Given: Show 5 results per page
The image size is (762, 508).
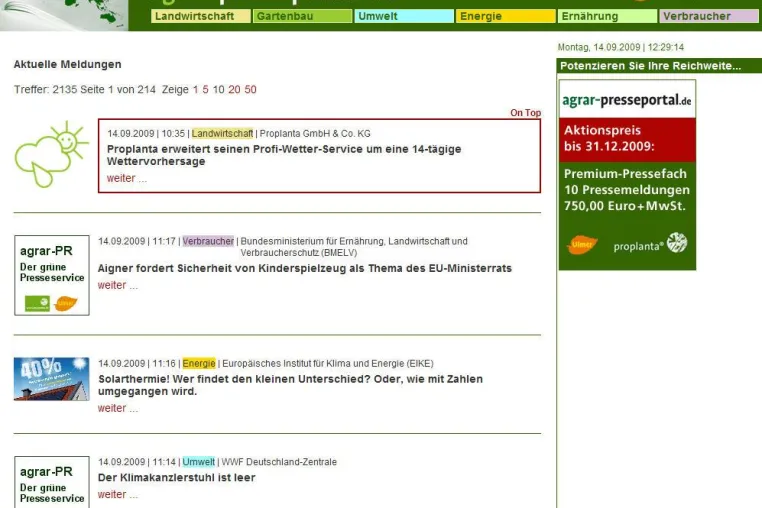Looking at the screenshot, I should [x=206, y=89].
